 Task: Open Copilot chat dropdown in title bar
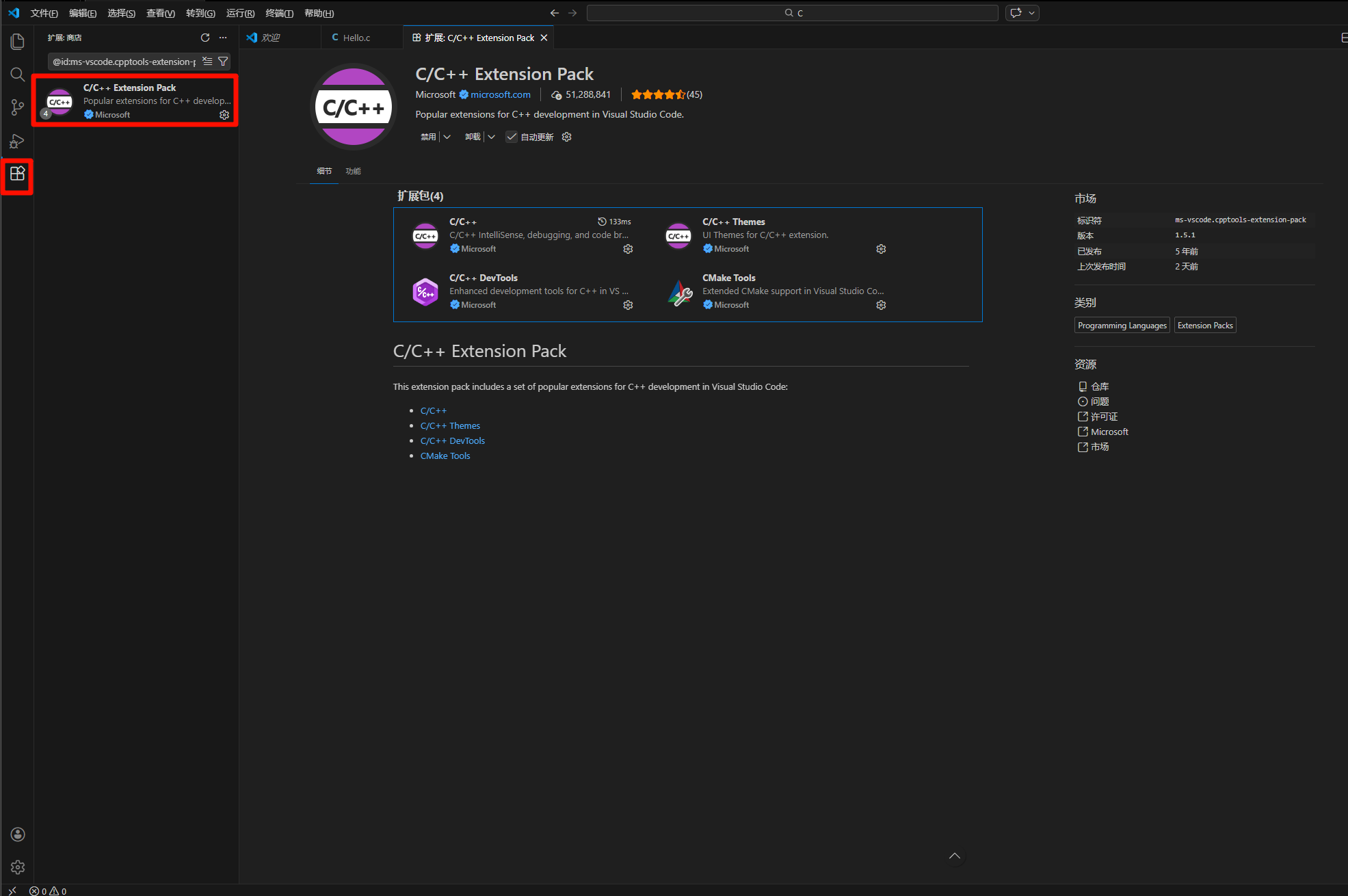1031,13
